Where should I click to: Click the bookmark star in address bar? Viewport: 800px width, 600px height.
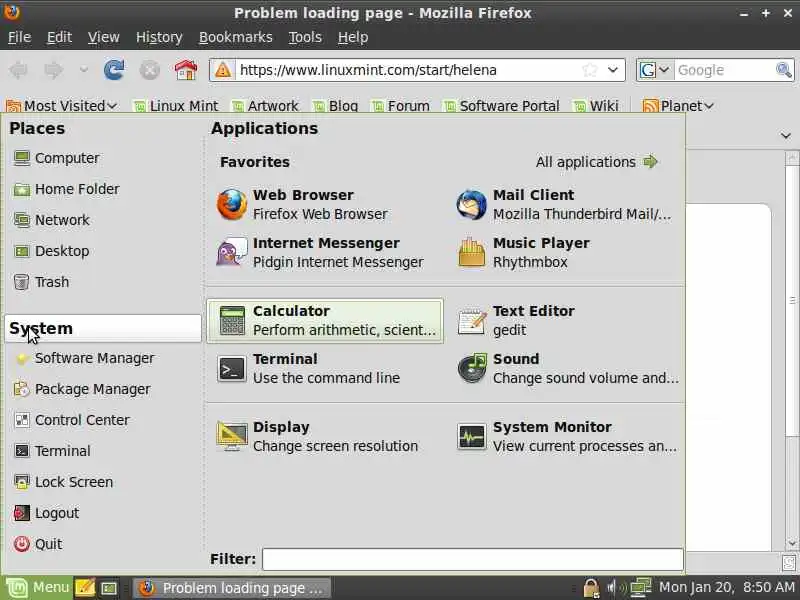coord(590,70)
